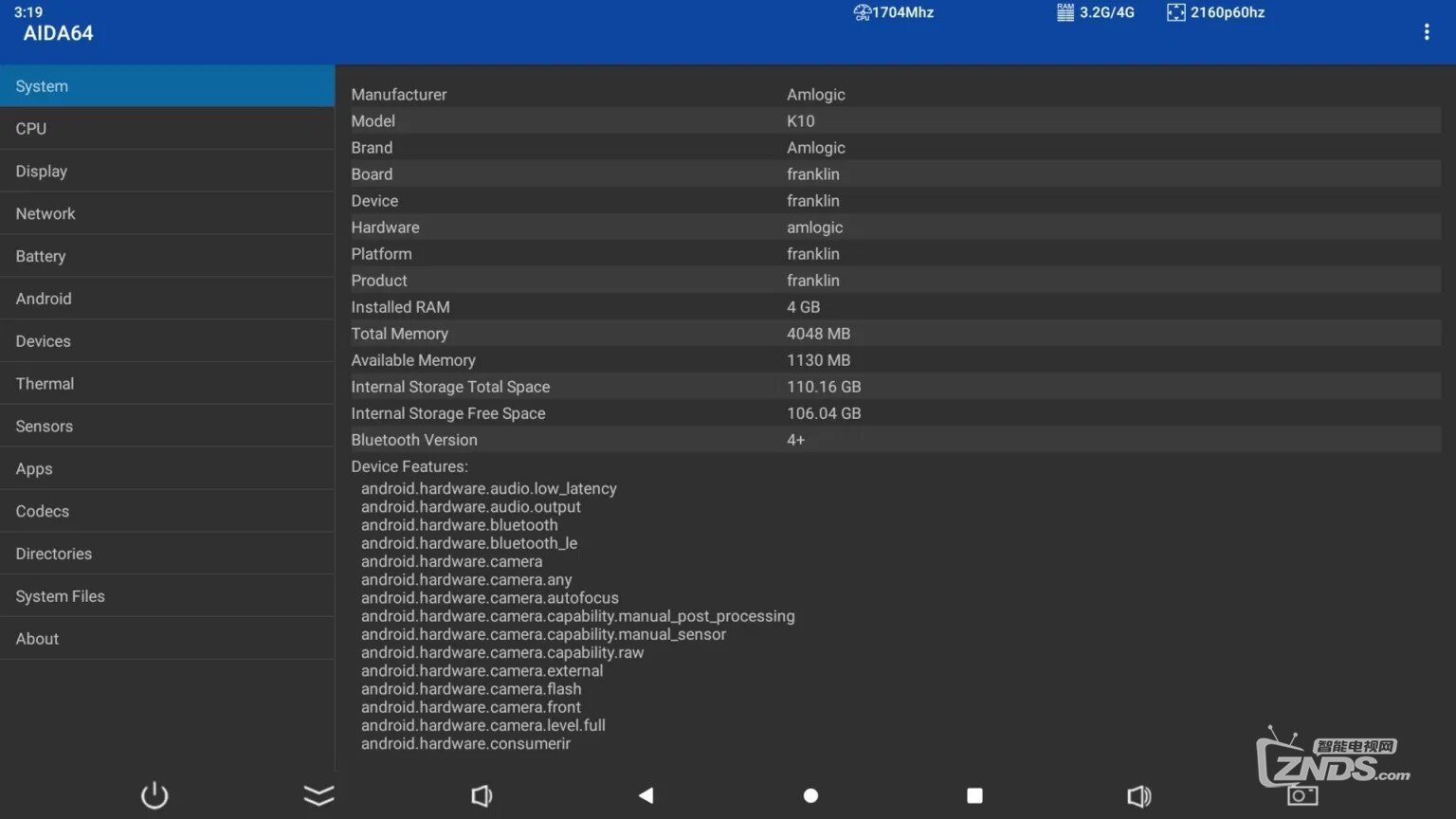View the Directories section
Image resolution: width=1456 pixels, height=819 pixels.
coord(168,554)
